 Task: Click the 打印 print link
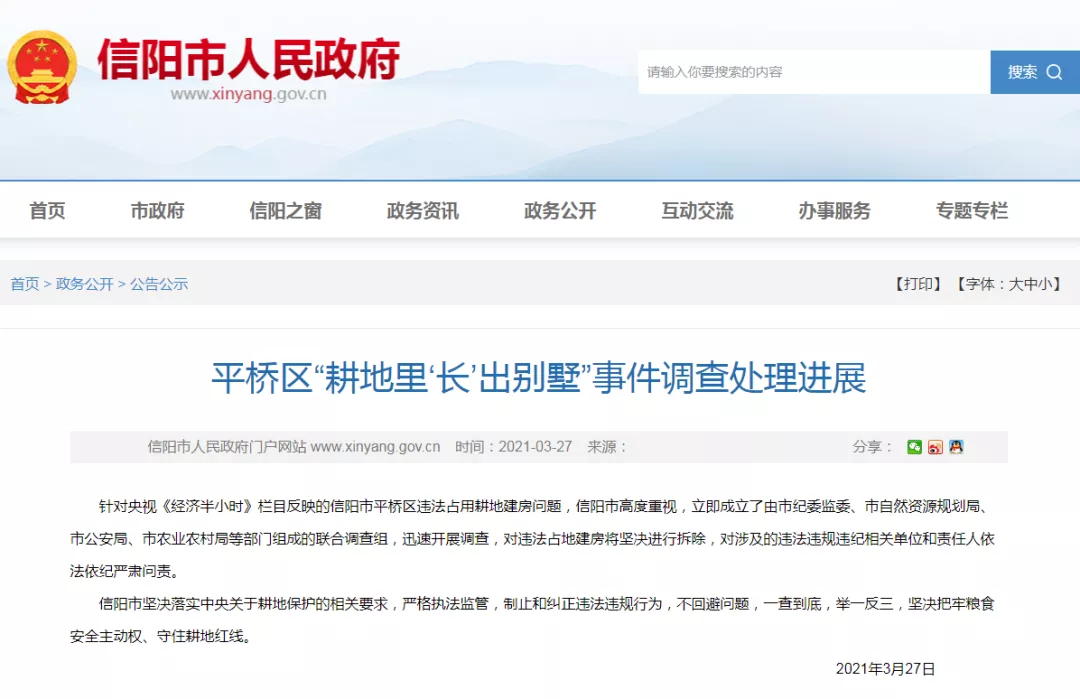[x=918, y=284]
